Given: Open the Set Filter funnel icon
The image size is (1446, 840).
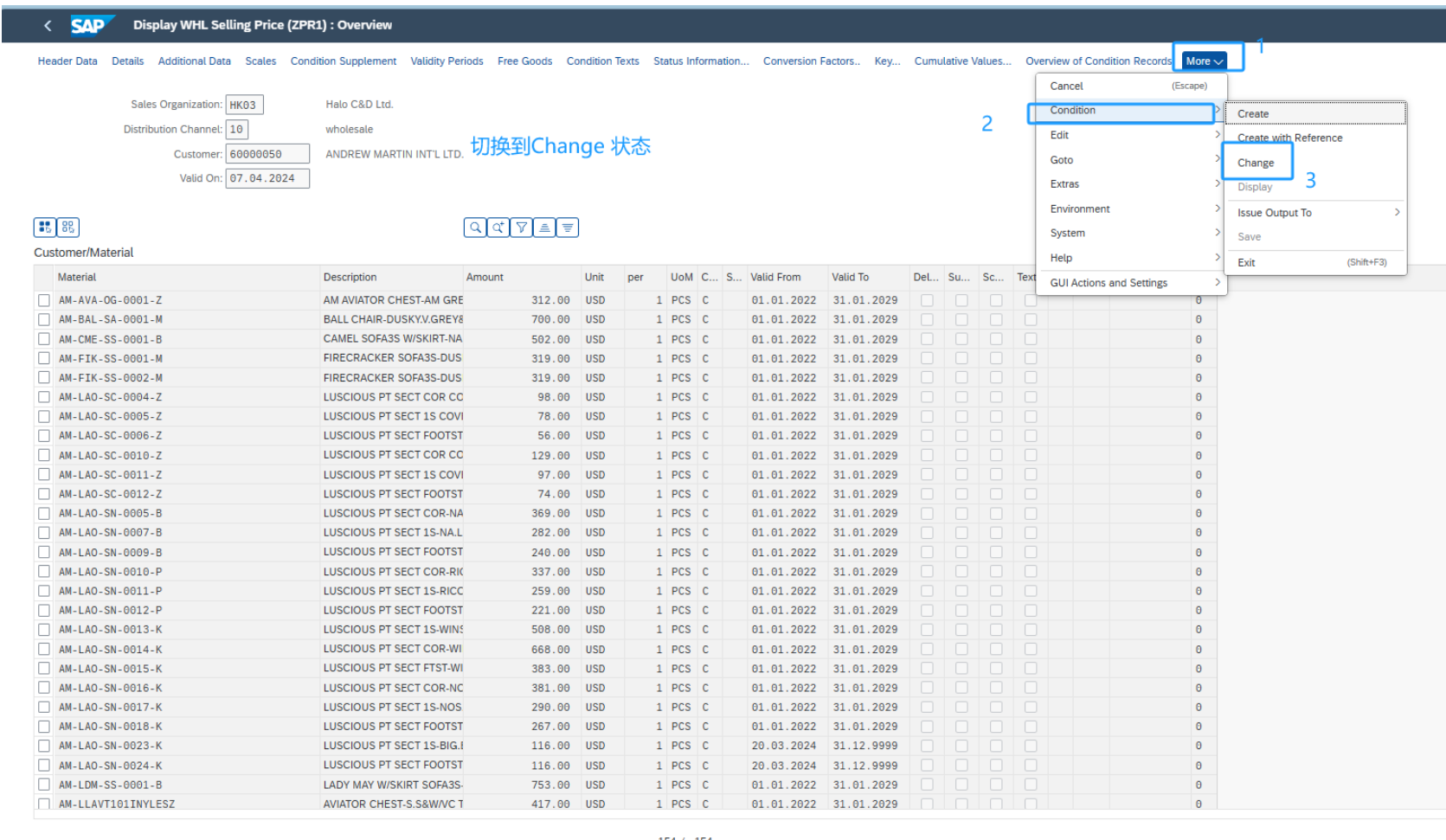Looking at the screenshot, I should click(x=521, y=228).
